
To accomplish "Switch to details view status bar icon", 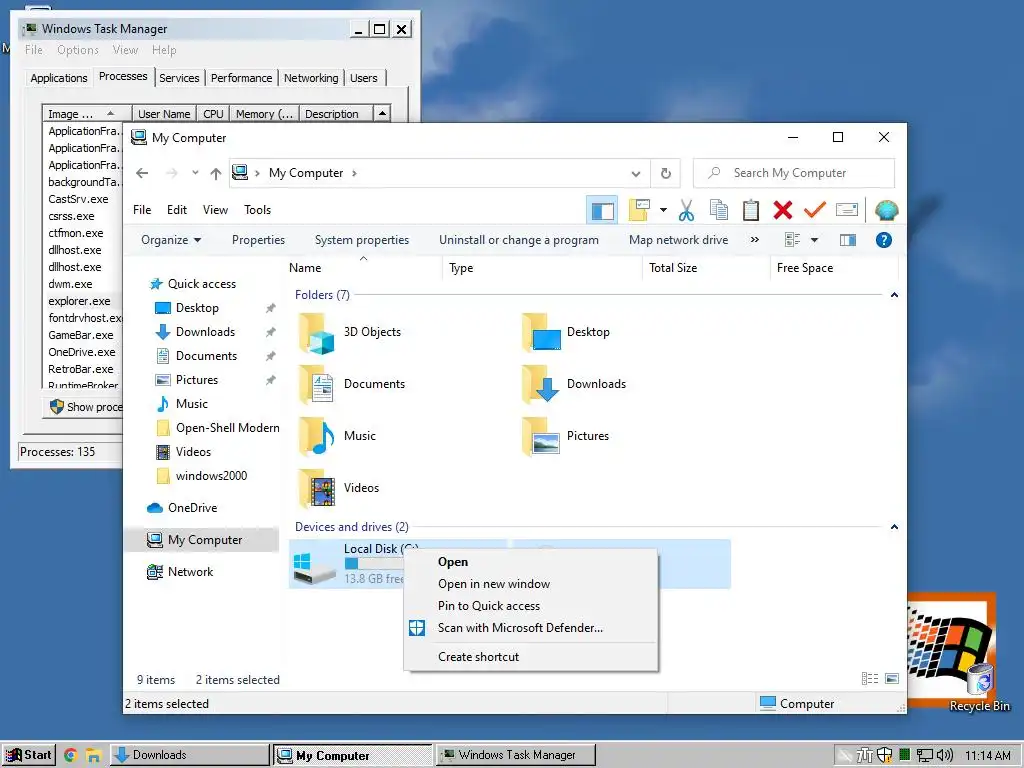I will [x=870, y=679].
